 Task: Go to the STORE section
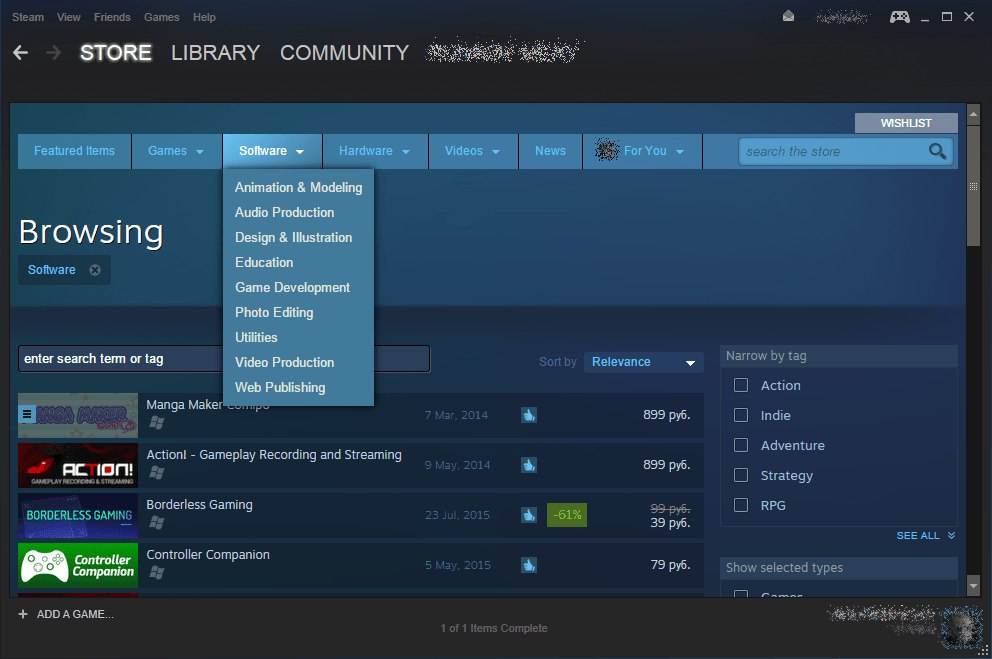coord(116,52)
